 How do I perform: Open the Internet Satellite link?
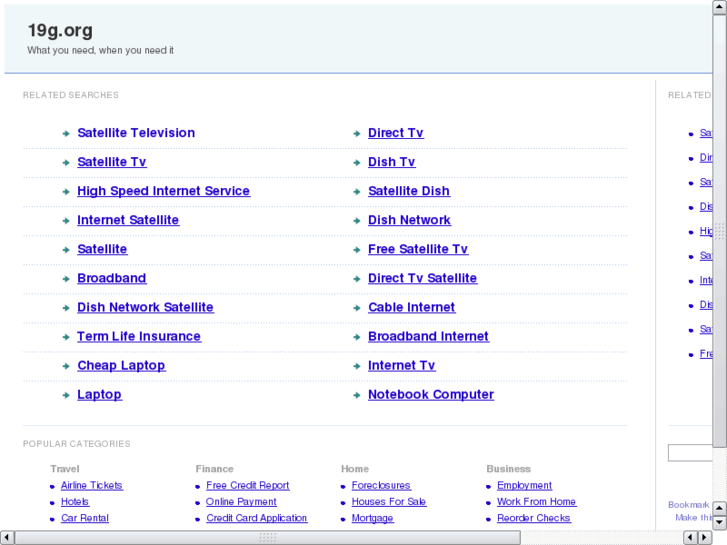[x=128, y=220]
